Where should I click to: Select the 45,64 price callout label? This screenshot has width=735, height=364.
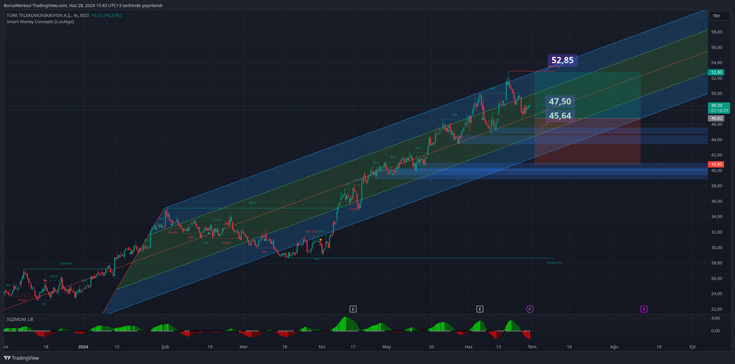(560, 115)
